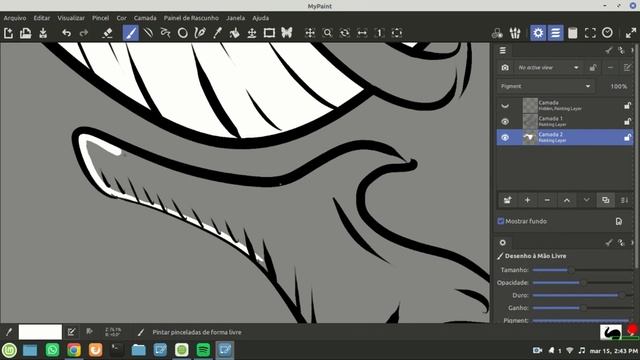Select the Layer Position move tool
The image size is (640, 360).
(x=252, y=33)
